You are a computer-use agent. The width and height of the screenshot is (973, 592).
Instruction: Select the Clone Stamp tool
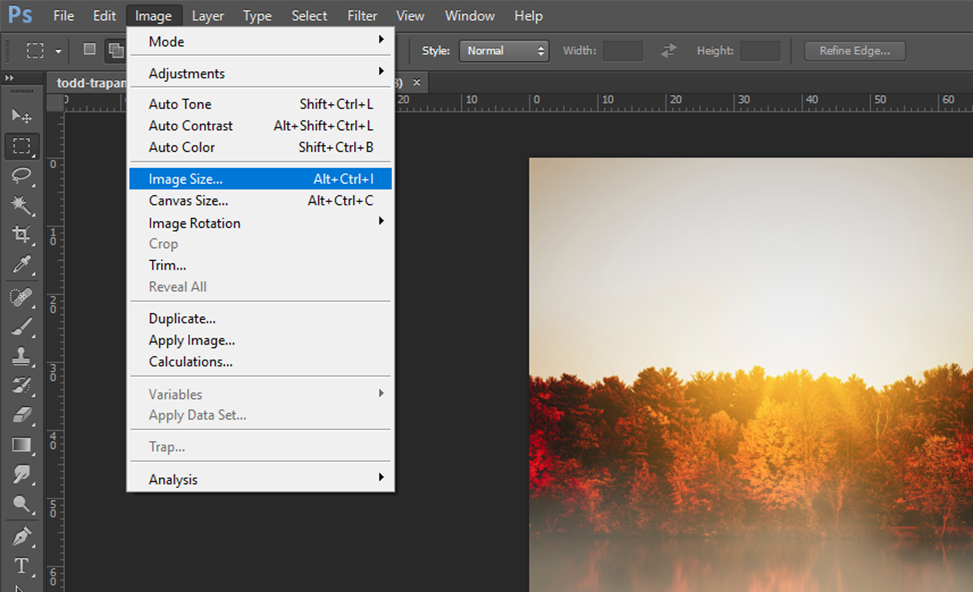22,356
